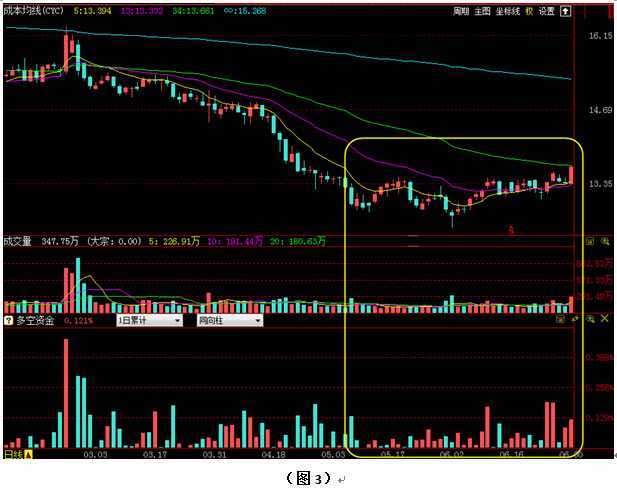
Task: Open the 坐标线 coordinate line menu
Action: [509, 11]
